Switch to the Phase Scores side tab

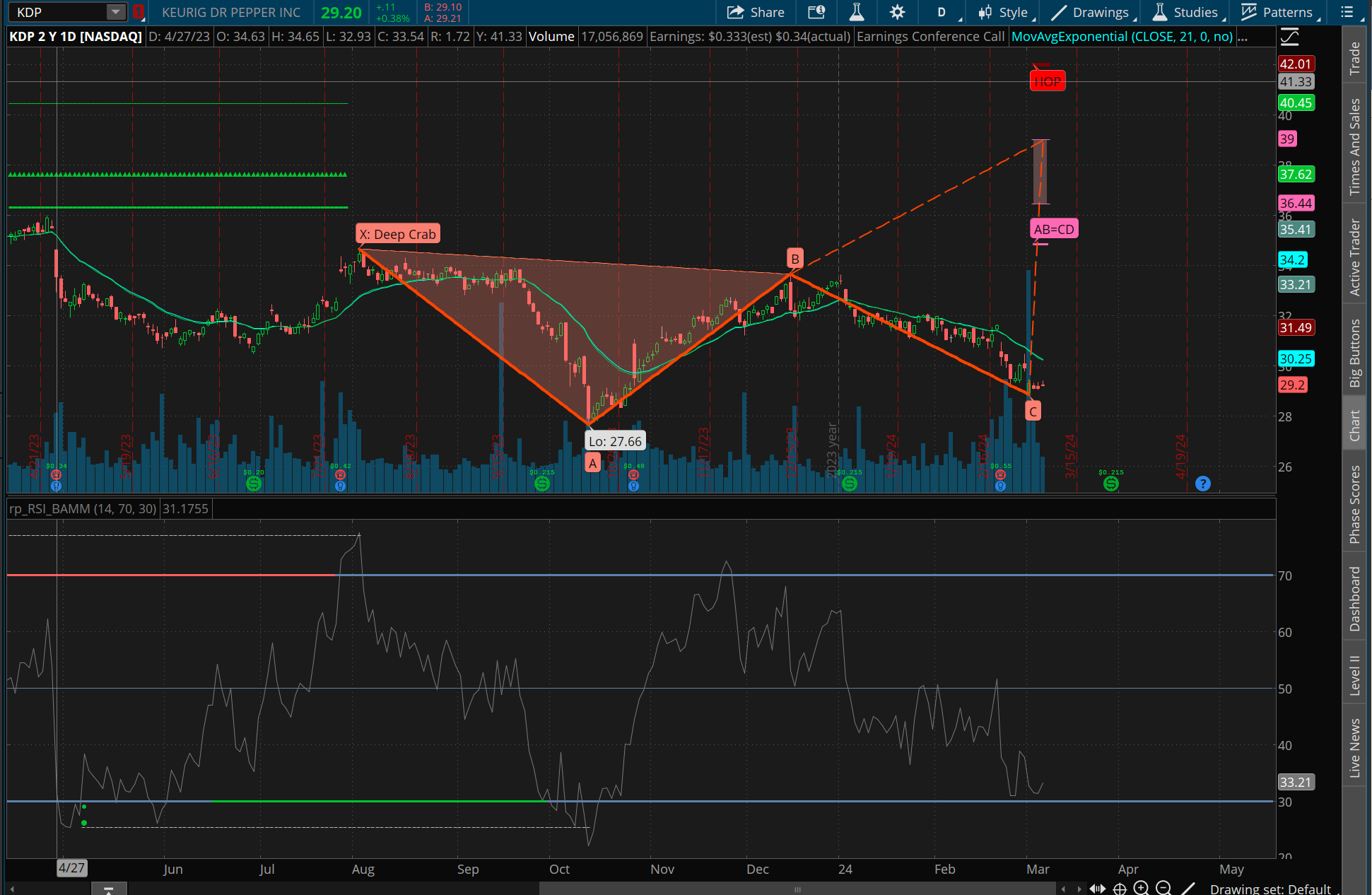1354,504
